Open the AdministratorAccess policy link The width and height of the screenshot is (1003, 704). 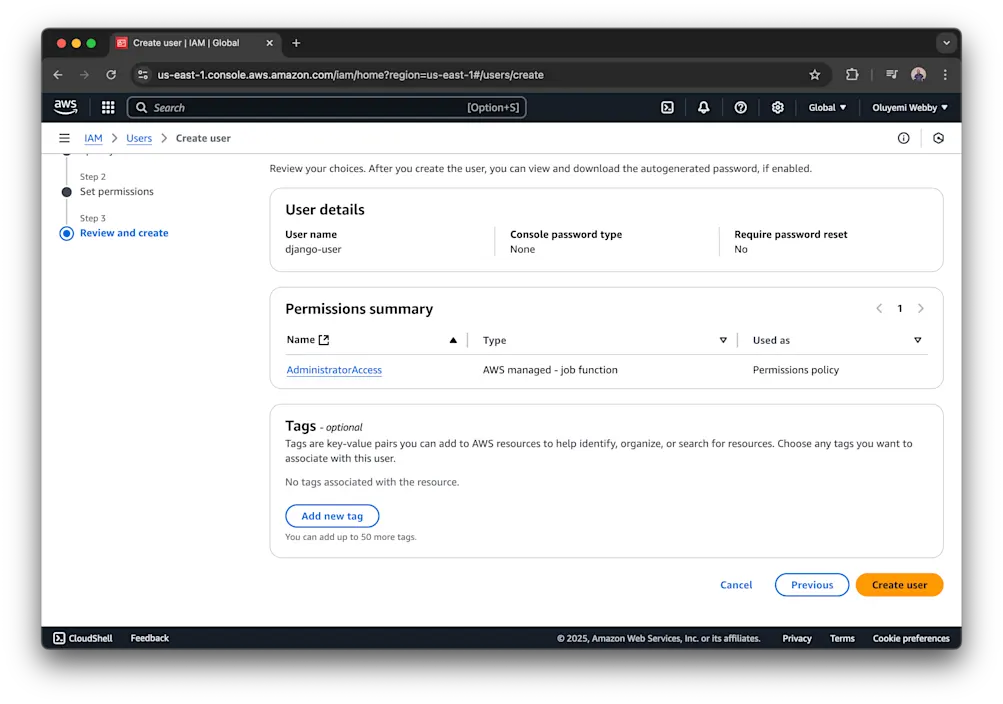click(x=333, y=370)
